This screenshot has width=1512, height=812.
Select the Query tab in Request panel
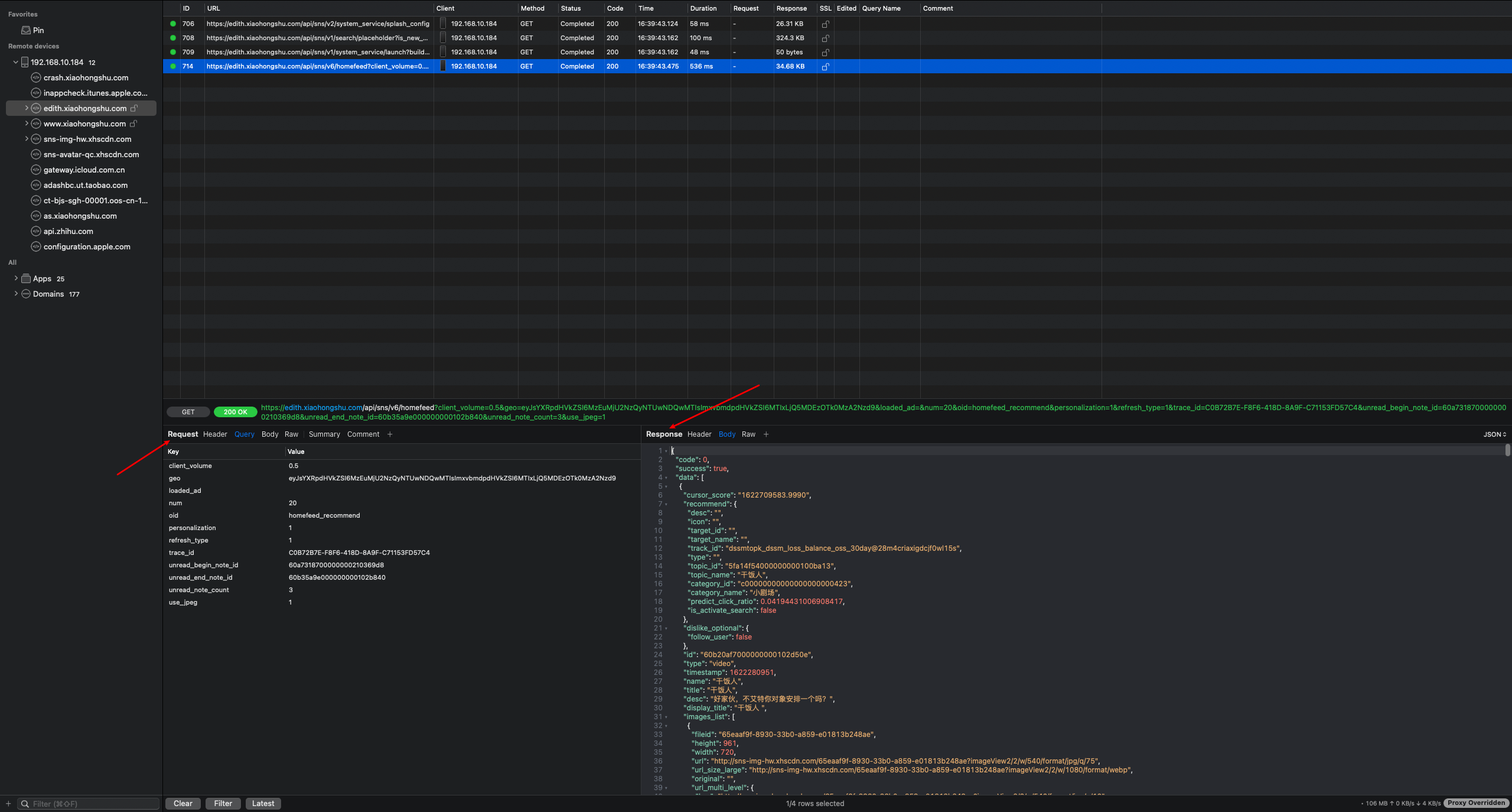(243, 434)
